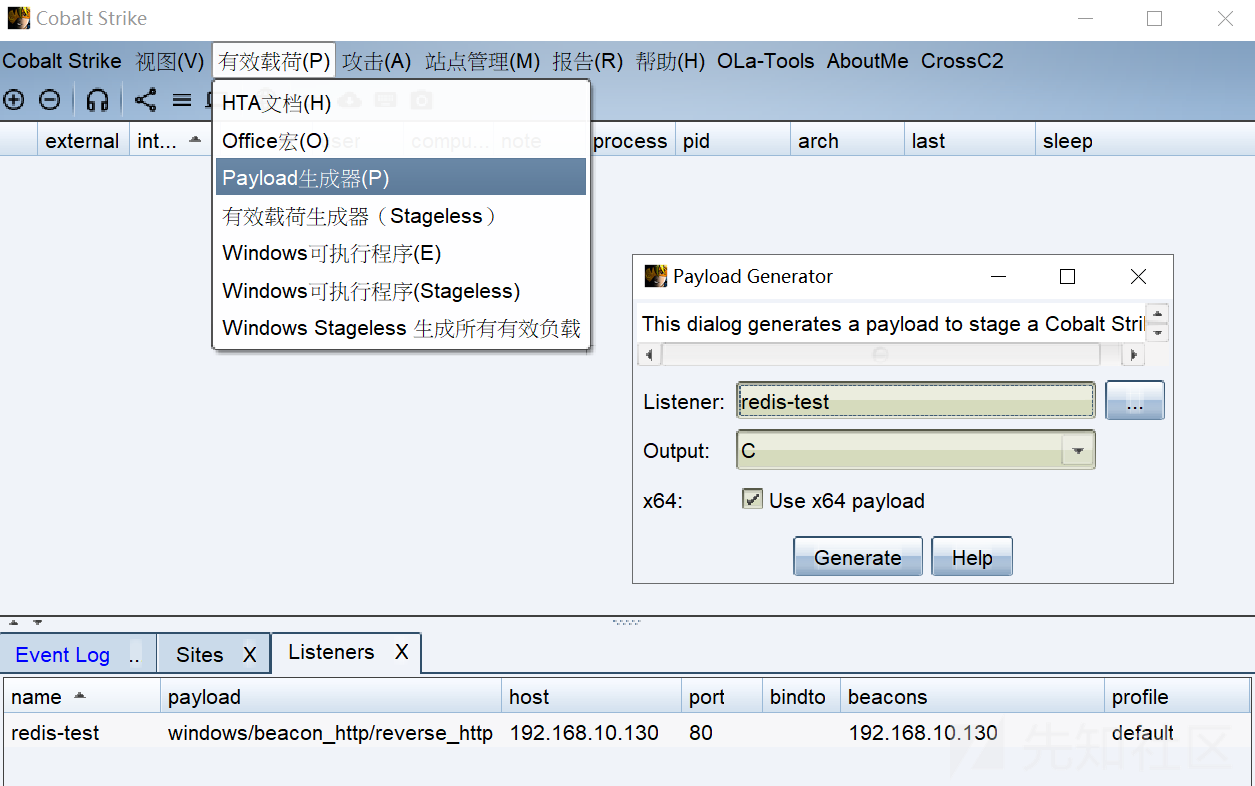Sort listeners by beacons column header
1255x786 pixels.
tap(972, 697)
